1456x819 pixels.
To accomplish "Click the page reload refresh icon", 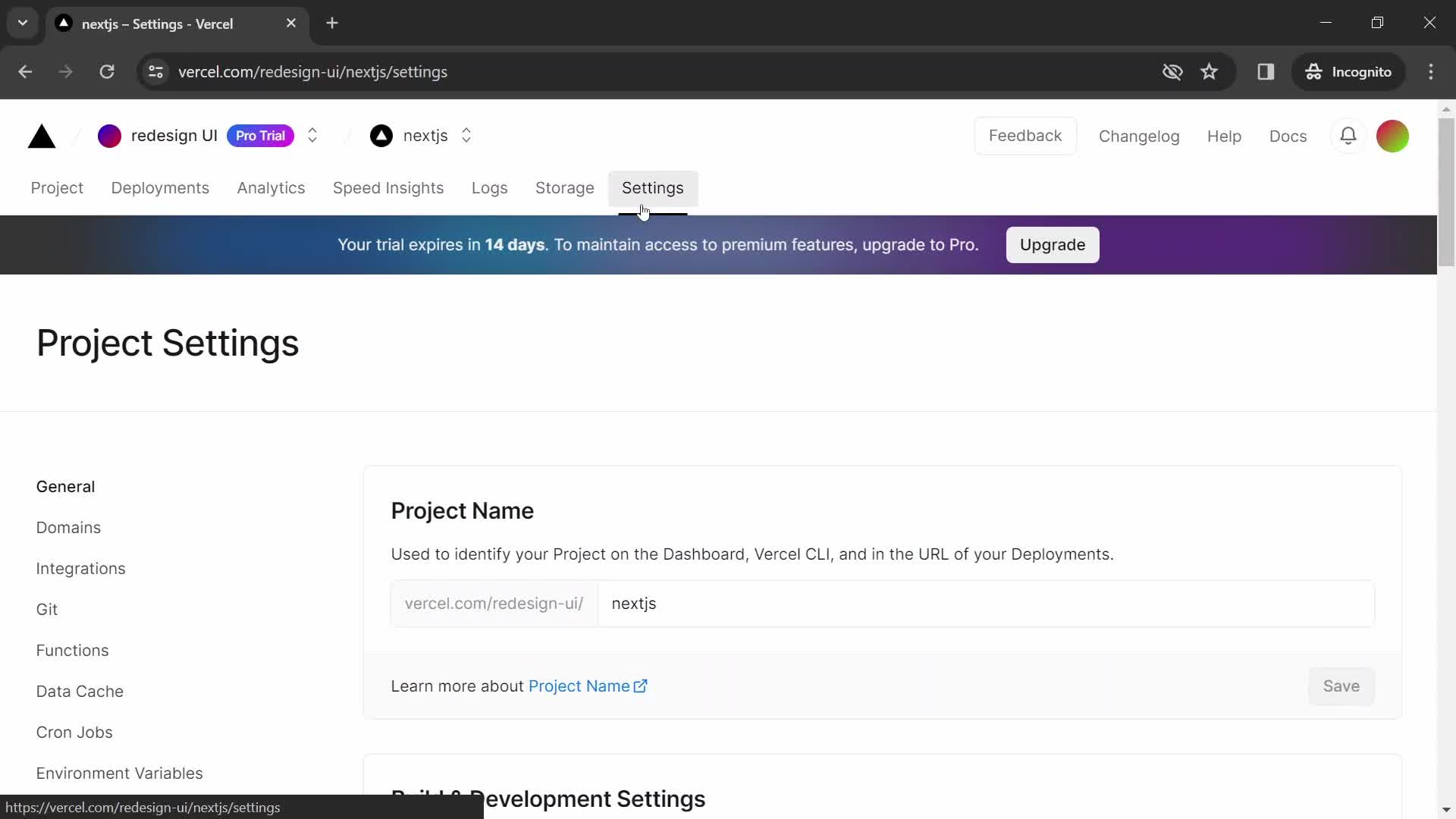I will (x=107, y=71).
